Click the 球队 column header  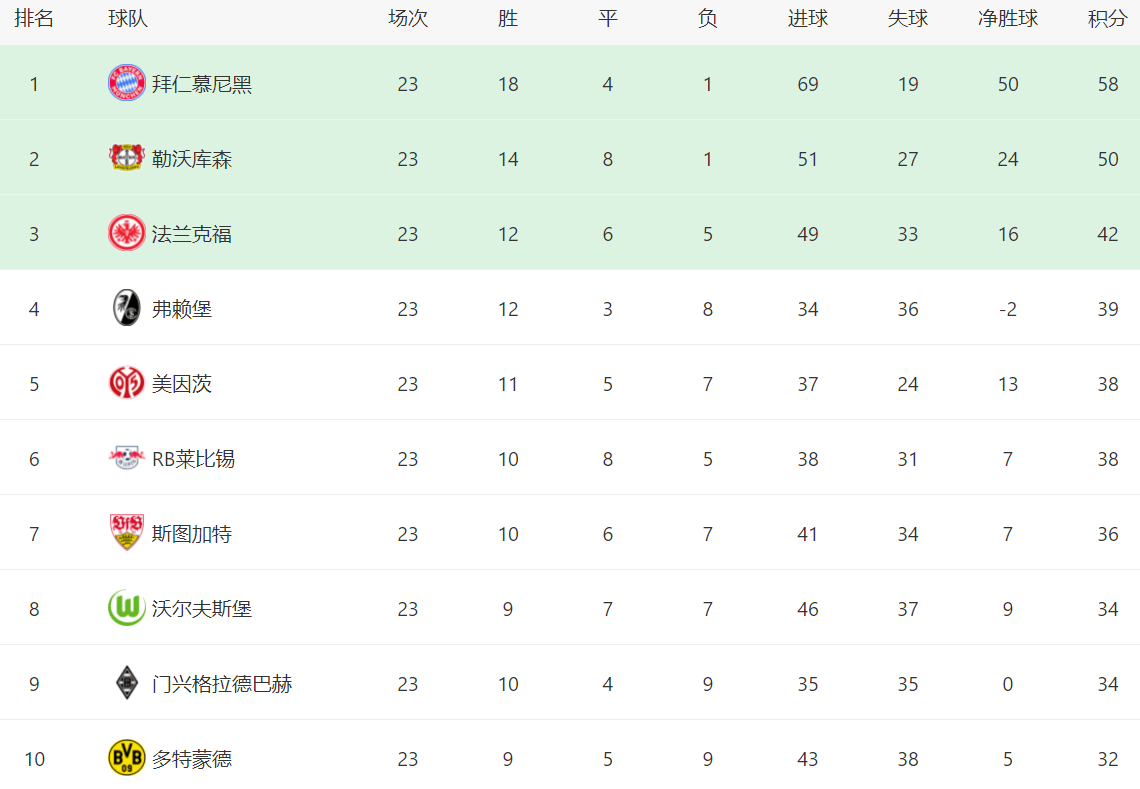128,19
